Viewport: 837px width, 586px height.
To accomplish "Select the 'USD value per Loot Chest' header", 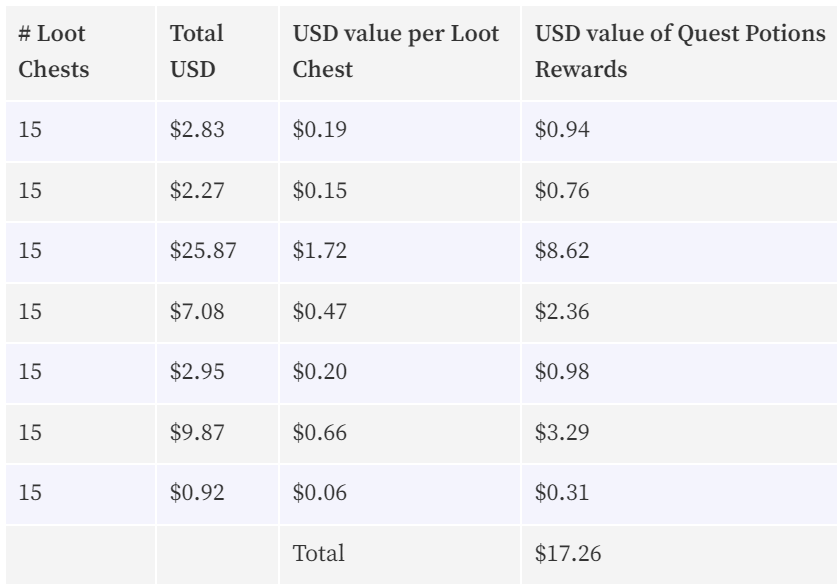I will click(x=400, y=52).
